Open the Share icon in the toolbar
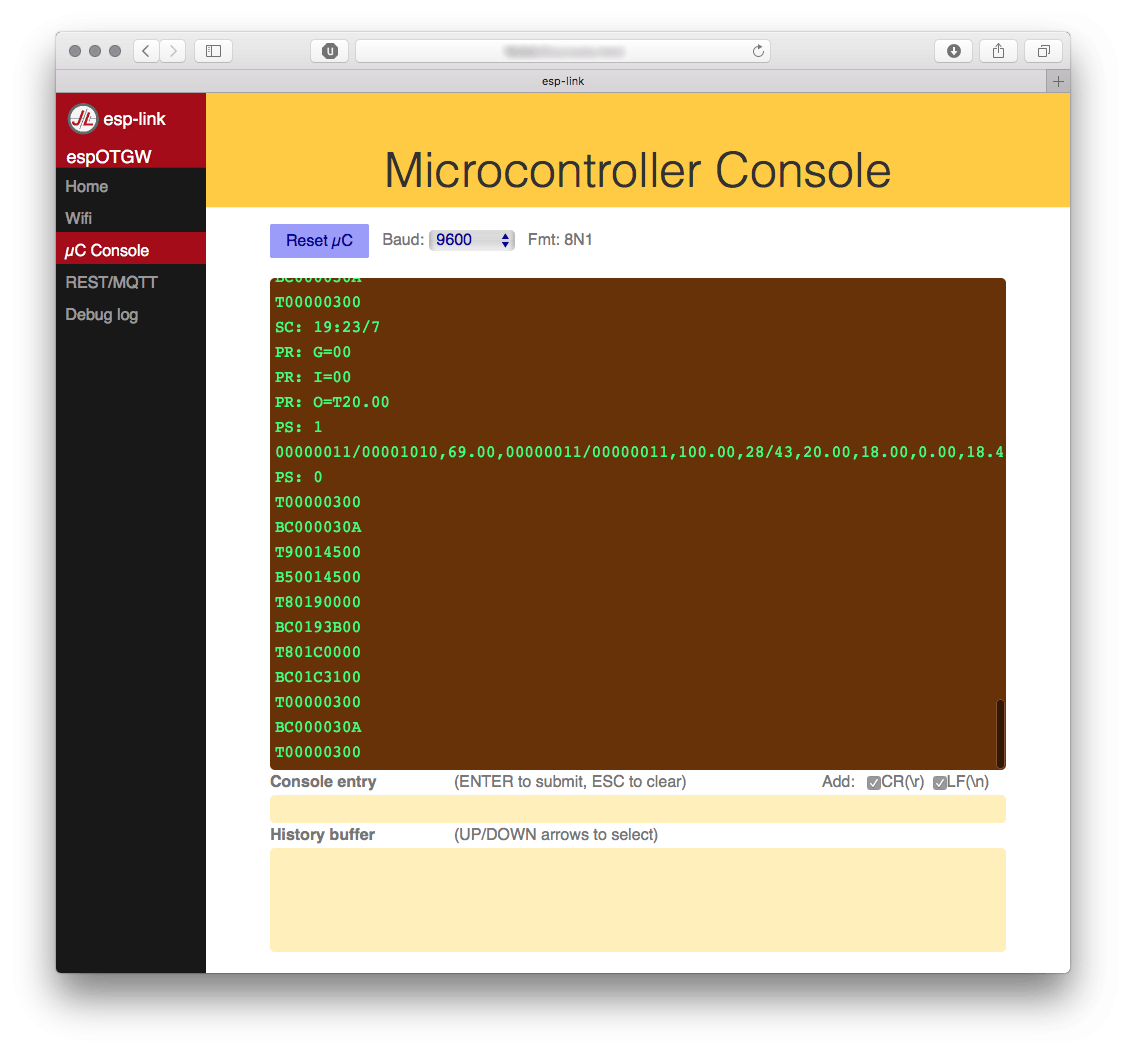This screenshot has height=1053, width=1126. [998, 51]
